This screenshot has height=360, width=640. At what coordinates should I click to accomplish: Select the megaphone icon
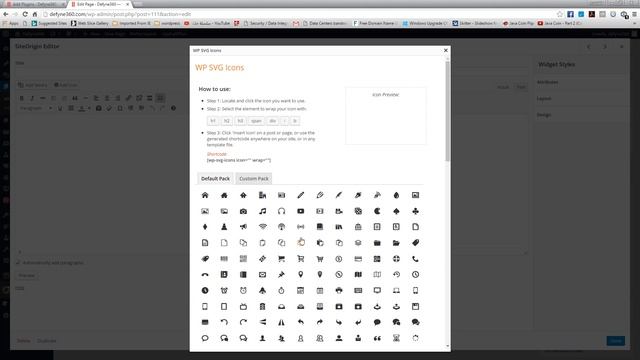(x=243, y=227)
